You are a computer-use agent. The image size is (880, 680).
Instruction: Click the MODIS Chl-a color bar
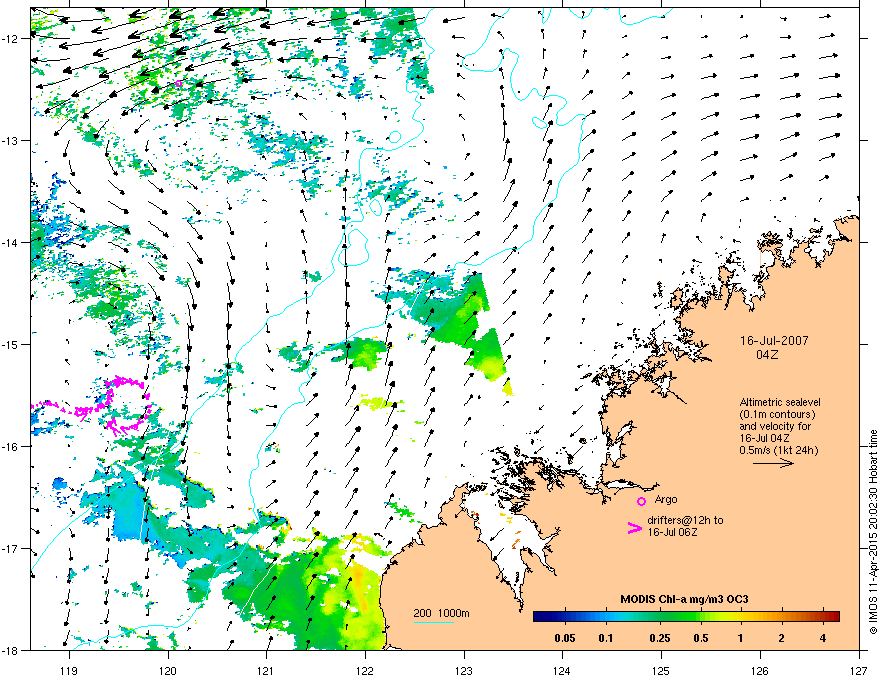[x=686, y=616]
